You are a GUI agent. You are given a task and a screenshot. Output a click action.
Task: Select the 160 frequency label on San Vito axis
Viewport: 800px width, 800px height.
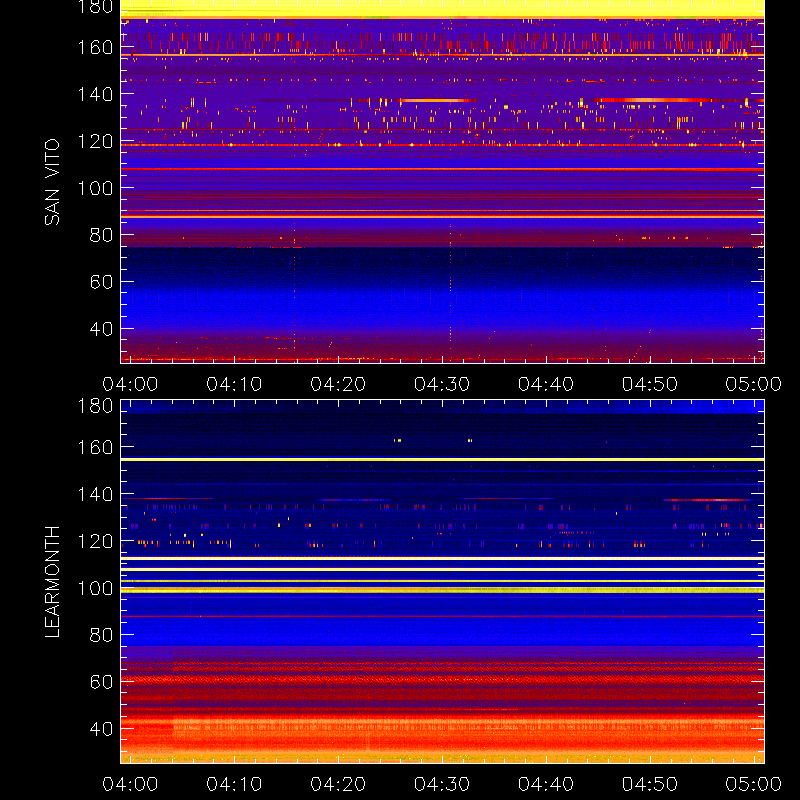[x=95, y=47]
